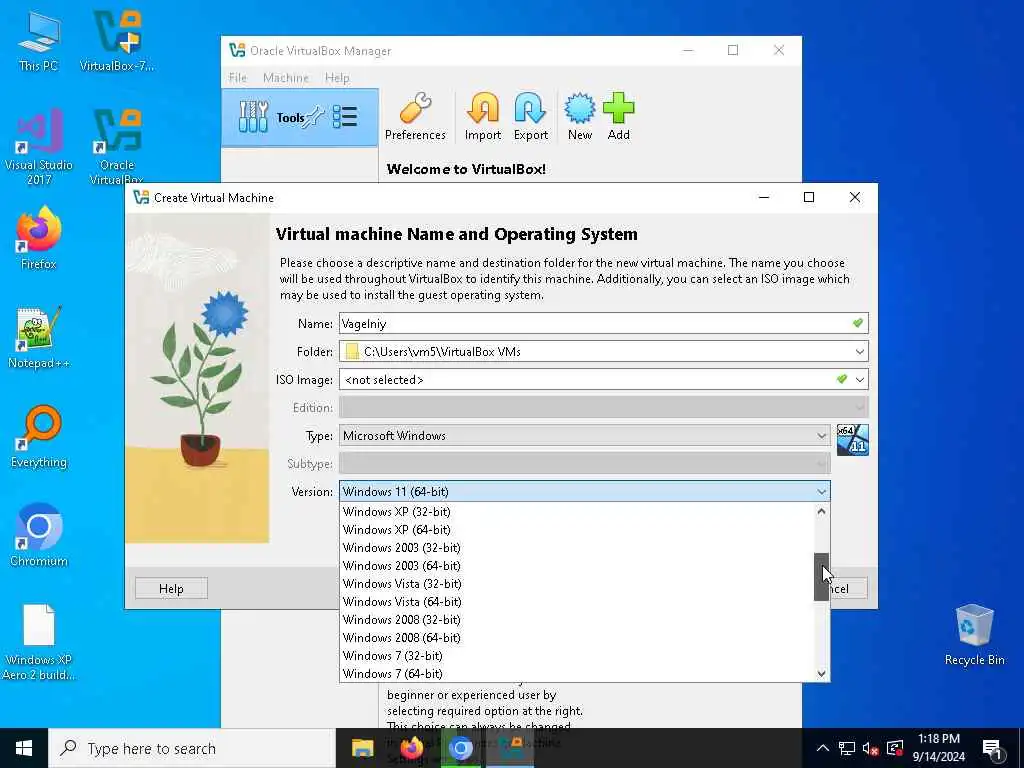Image resolution: width=1024 pixels, height=768 pixels.
Task: Select the VirtualBox-7 installer desktop icon
Action: coord(117,40)
